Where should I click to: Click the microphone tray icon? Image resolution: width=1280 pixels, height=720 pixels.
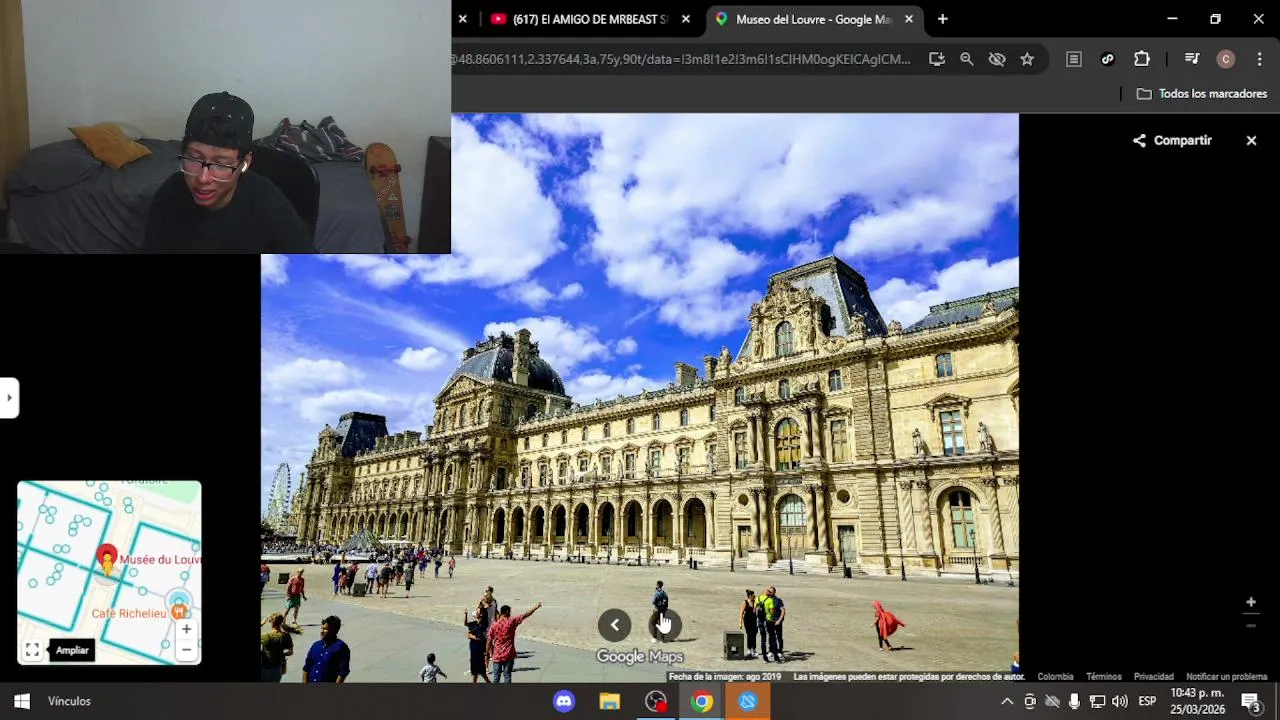tap(1074, 701)
